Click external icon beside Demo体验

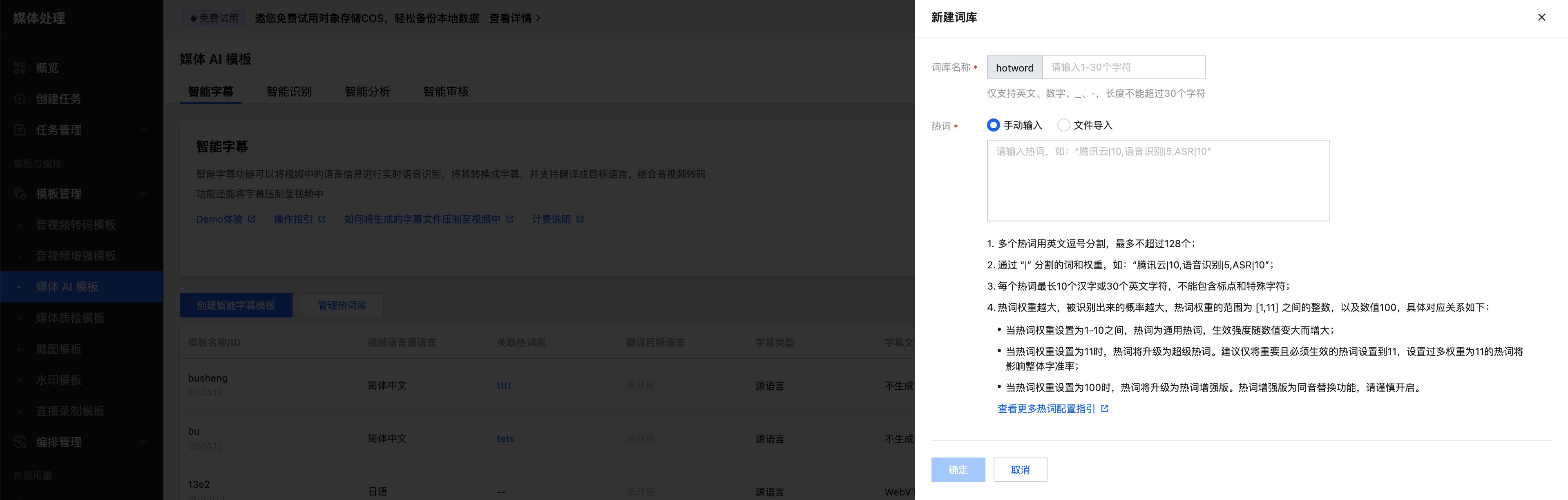point(252,219)
